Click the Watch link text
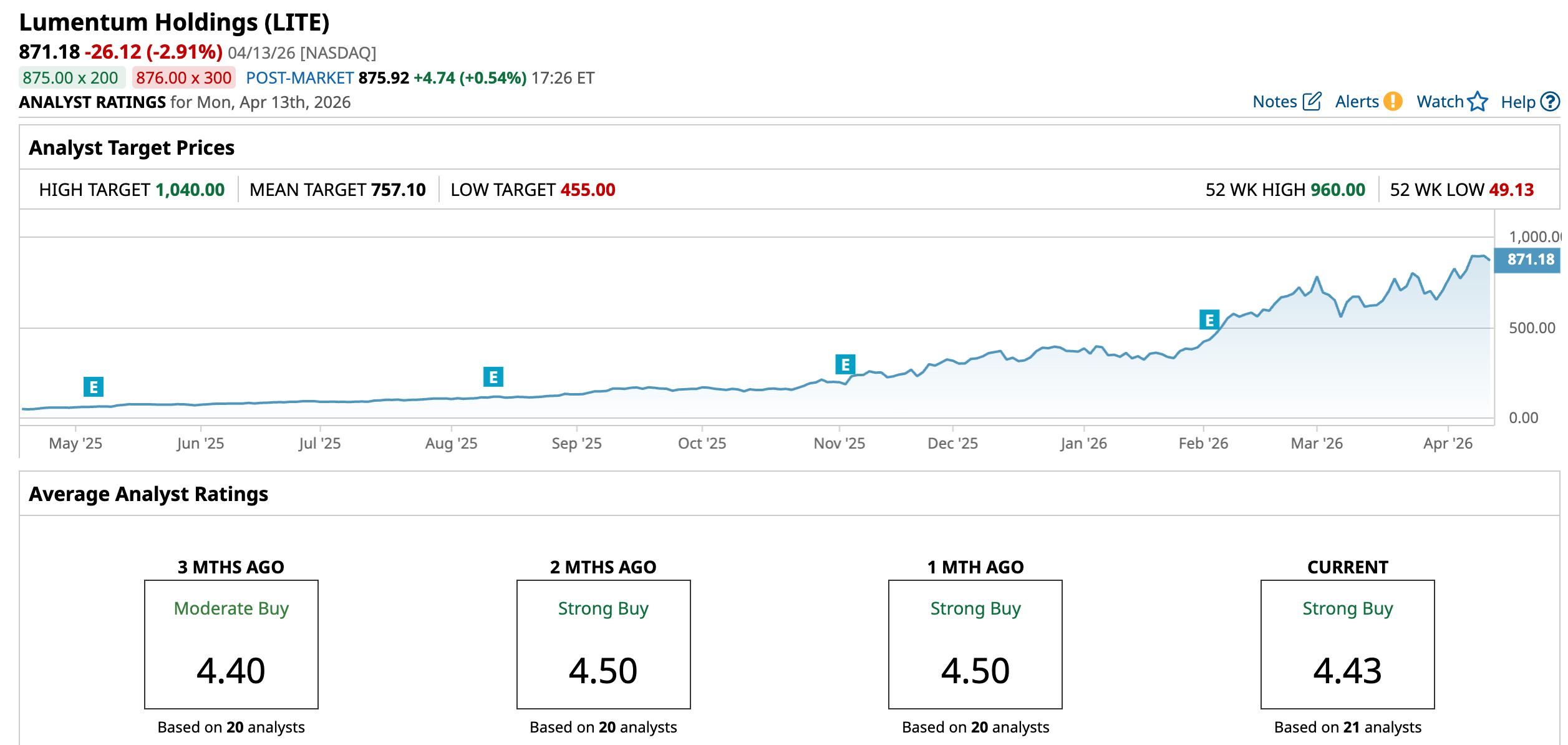Image resolution: width=1568 pixels, height=745 pixels. [x=1440, y=102]
